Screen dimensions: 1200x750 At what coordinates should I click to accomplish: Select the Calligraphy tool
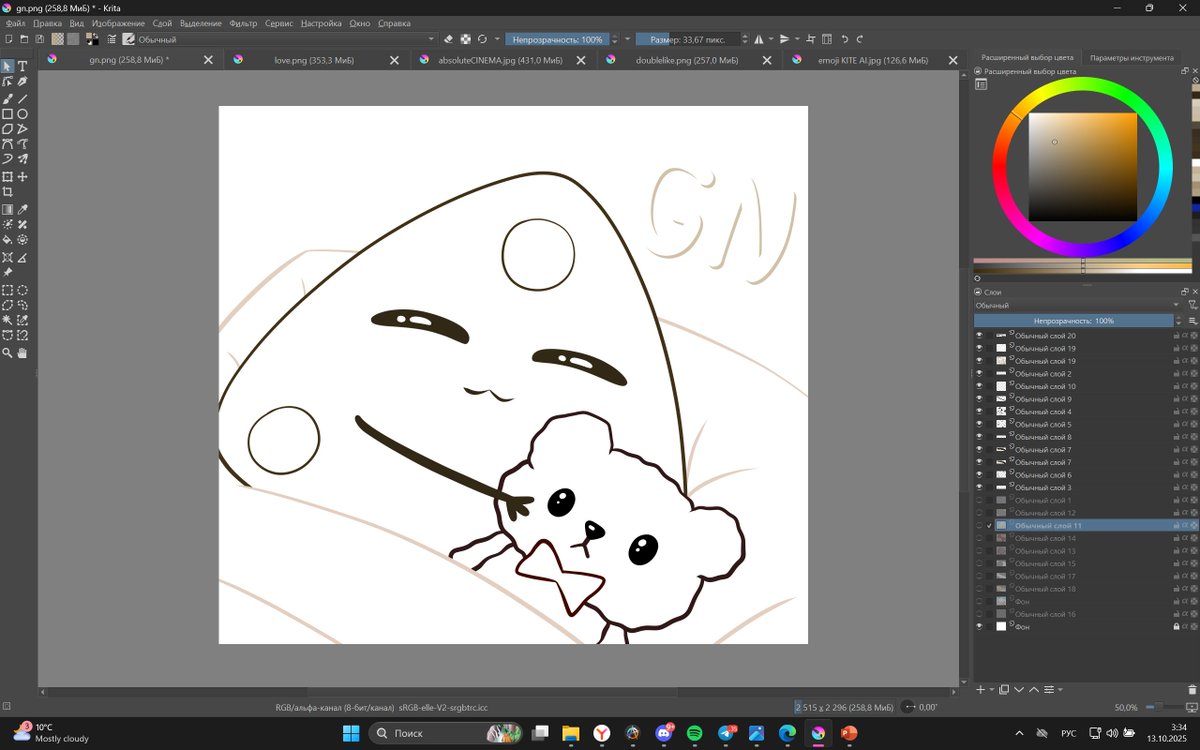tap(22, 81)
